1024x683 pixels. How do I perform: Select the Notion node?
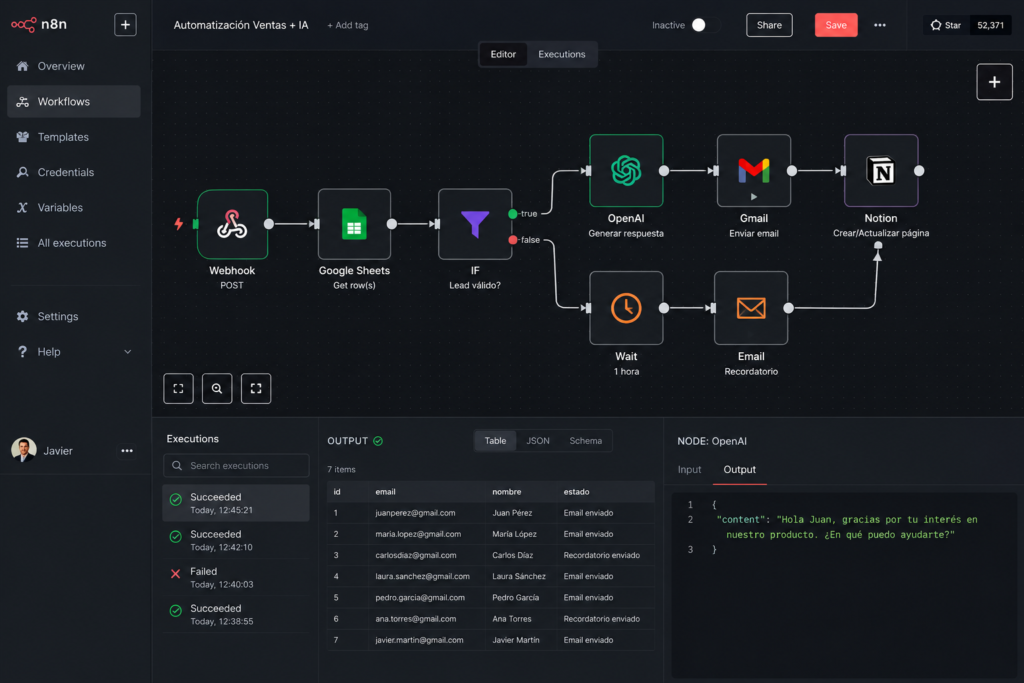[x=881, y=170]
